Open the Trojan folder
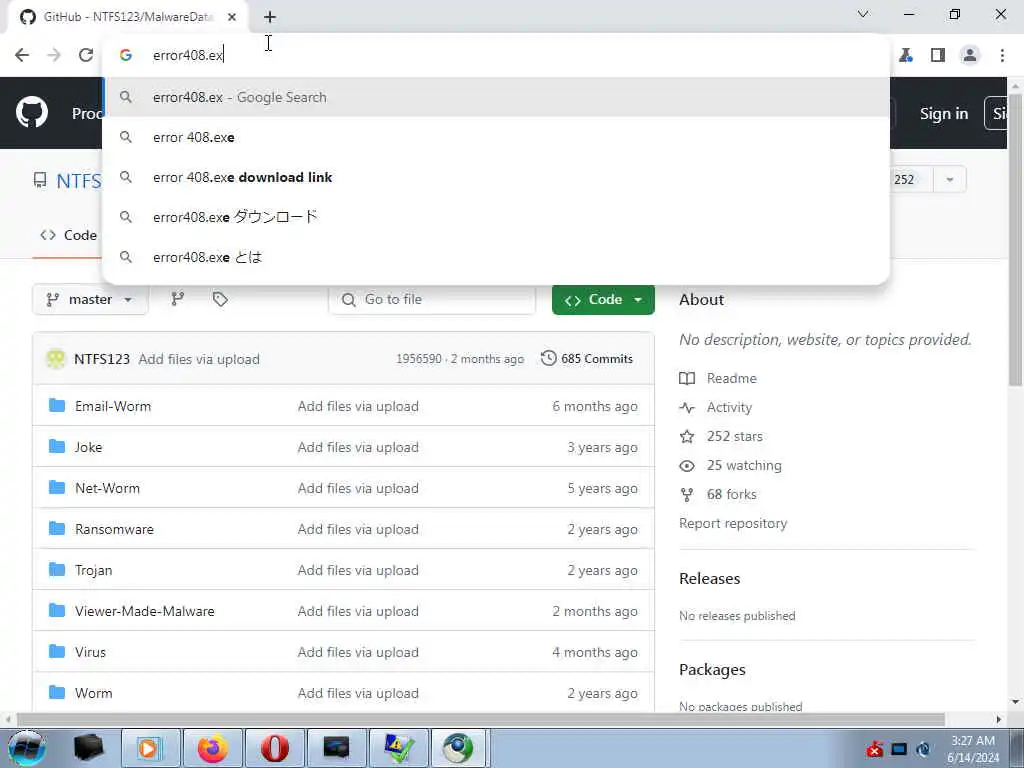 click(93, 570)
